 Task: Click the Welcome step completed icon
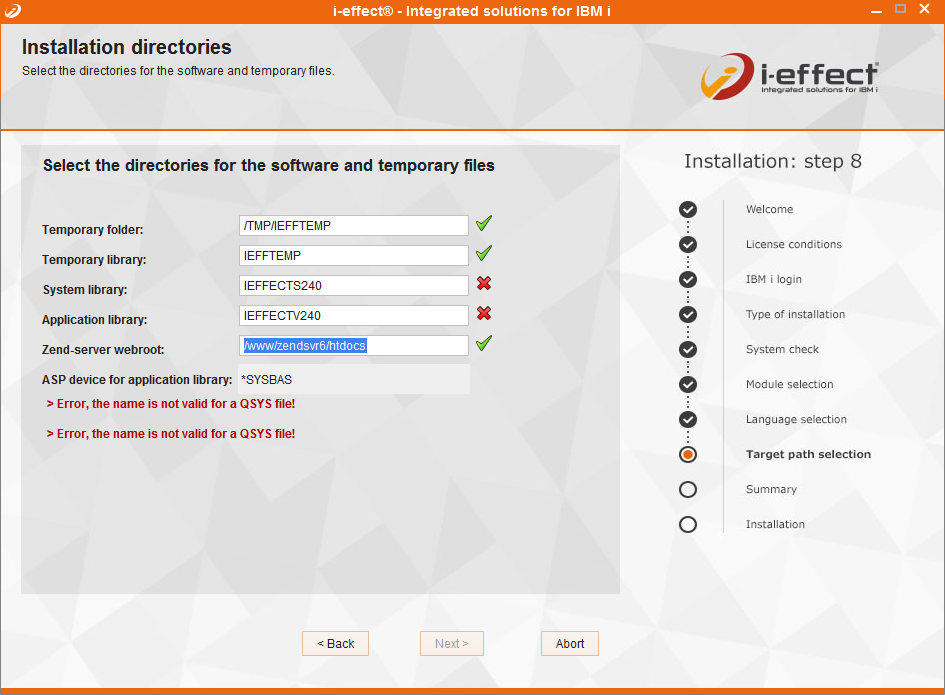688,209
